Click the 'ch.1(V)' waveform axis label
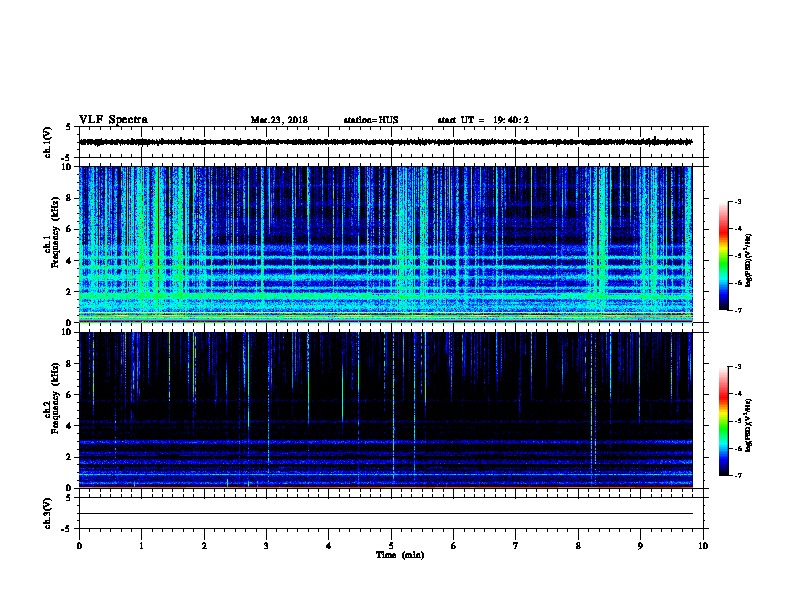 pos(48,142)
